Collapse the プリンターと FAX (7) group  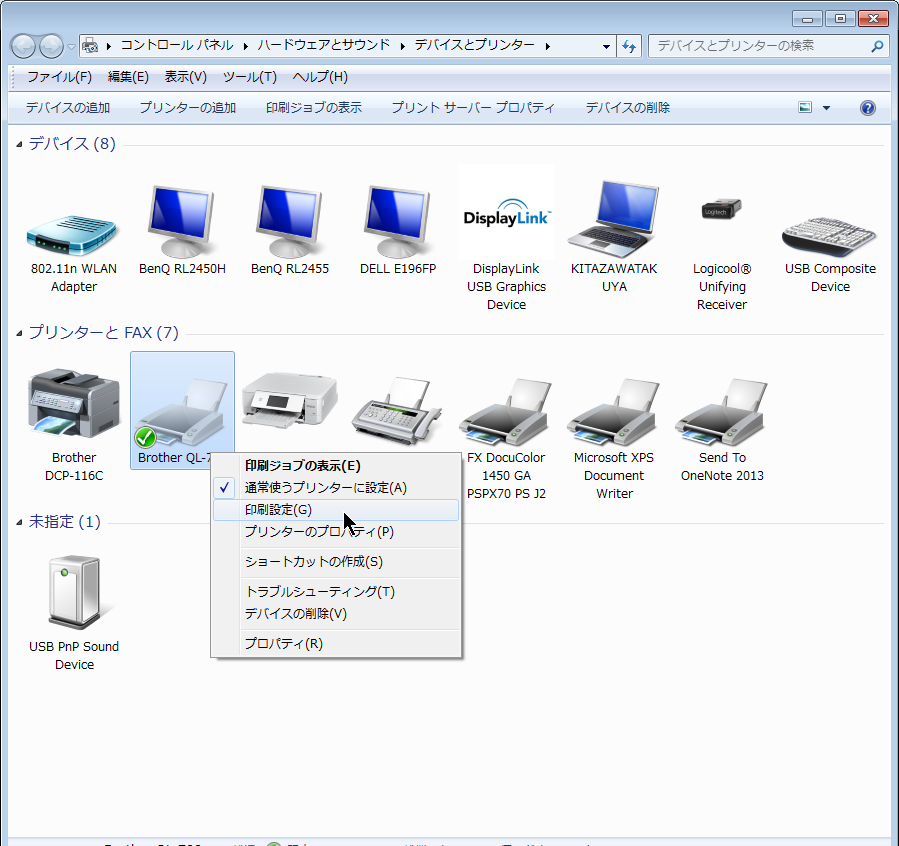pos(19,334)
